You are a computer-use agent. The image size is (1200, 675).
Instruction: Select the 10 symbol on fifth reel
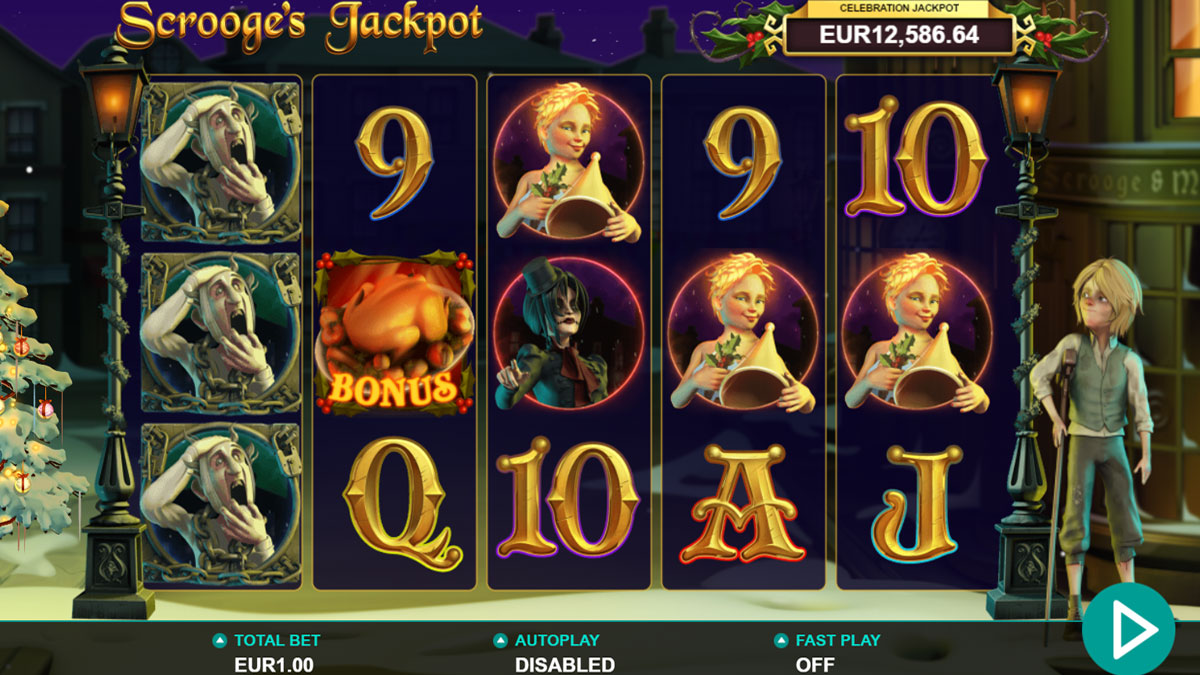point(916,158)
